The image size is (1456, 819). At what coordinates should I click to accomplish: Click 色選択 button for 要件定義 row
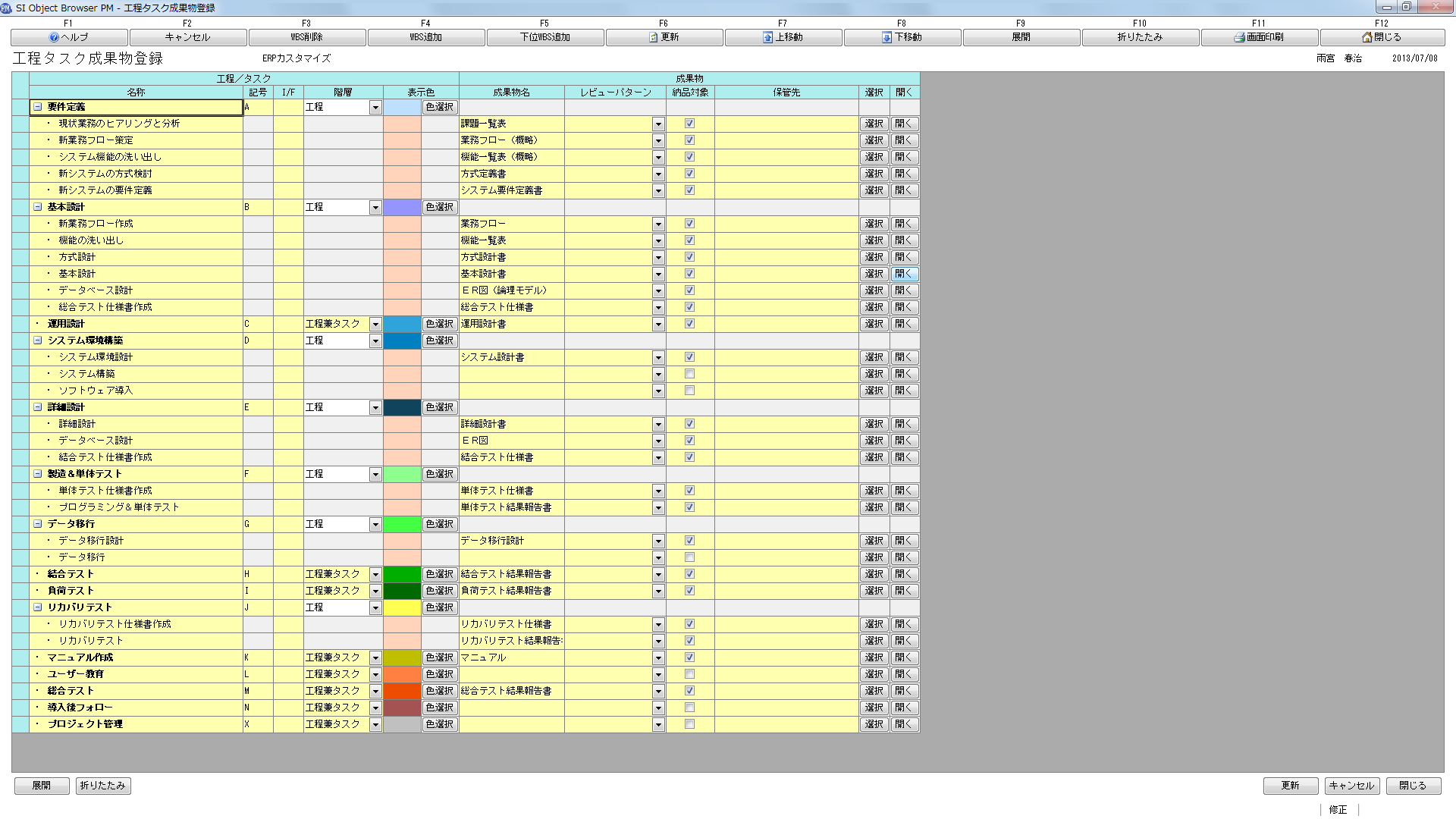pos(440,107)
